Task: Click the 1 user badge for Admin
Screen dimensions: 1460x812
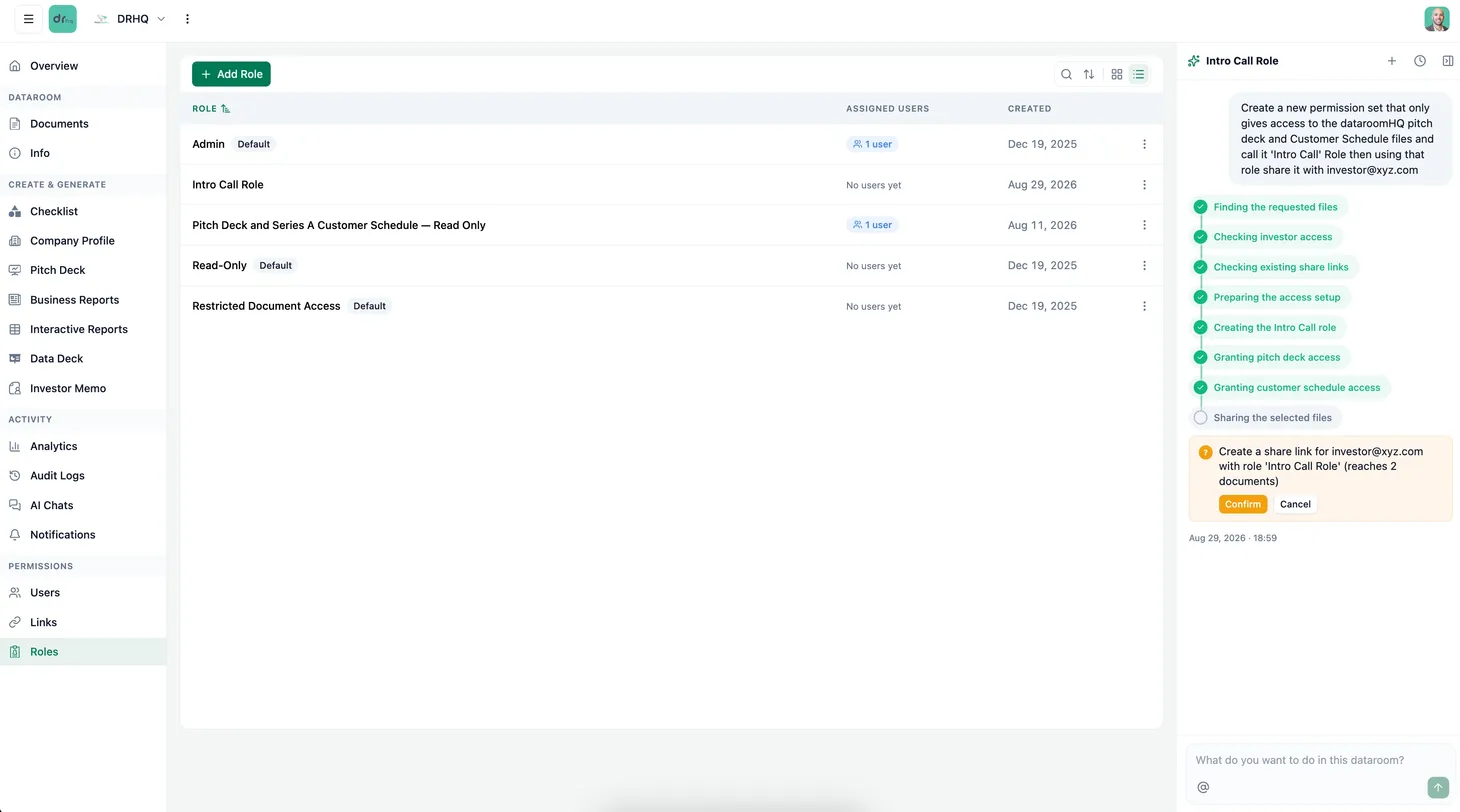Action: pyautogui.click(x=872, y=144)
